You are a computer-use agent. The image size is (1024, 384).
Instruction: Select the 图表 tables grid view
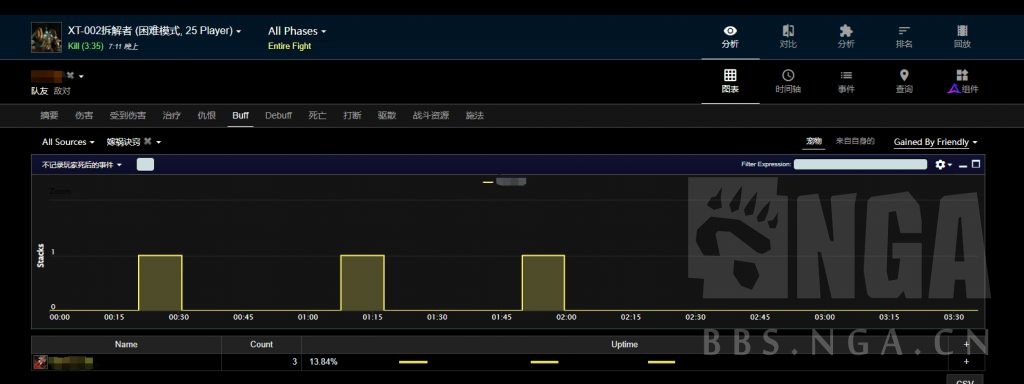coord(730,82)
